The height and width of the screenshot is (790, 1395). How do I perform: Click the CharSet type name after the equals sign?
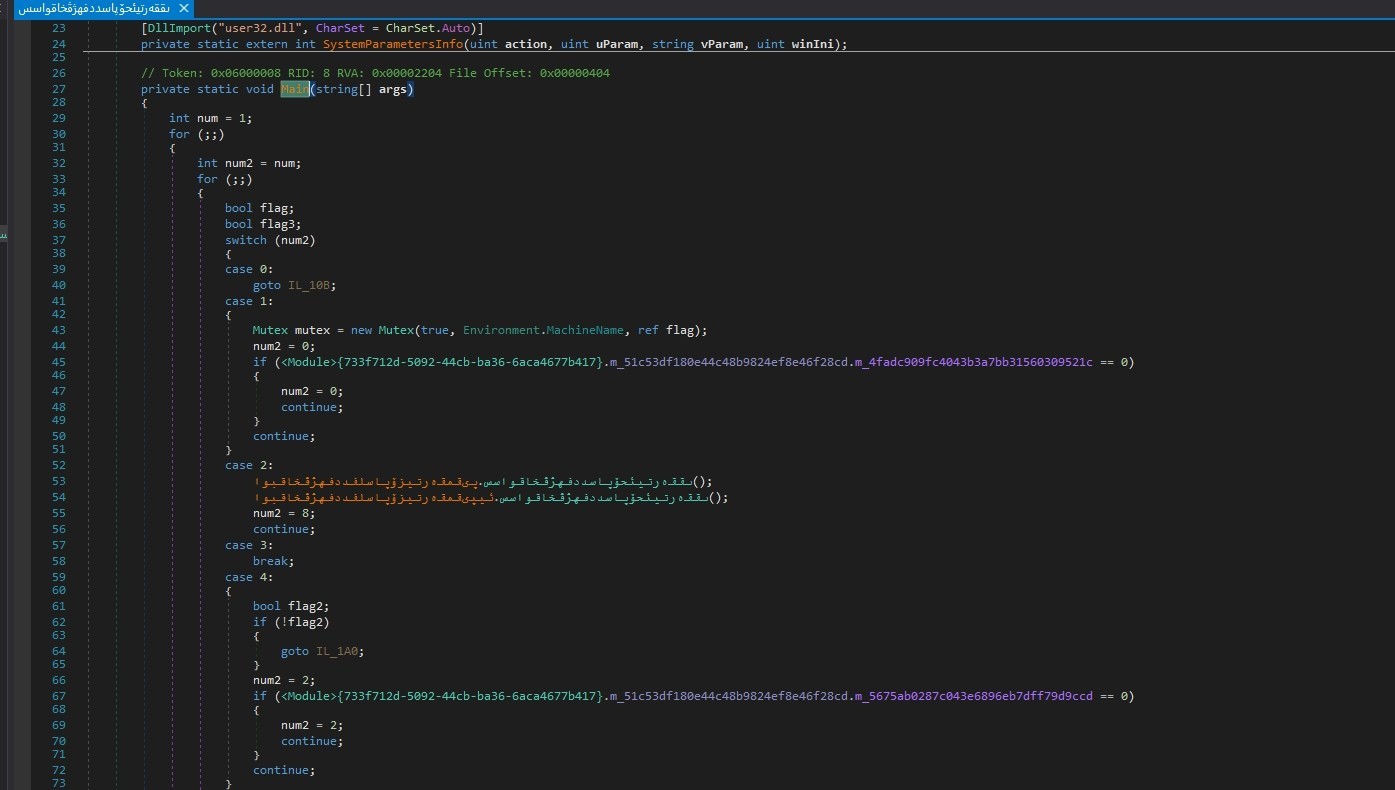tap(410, 28)
